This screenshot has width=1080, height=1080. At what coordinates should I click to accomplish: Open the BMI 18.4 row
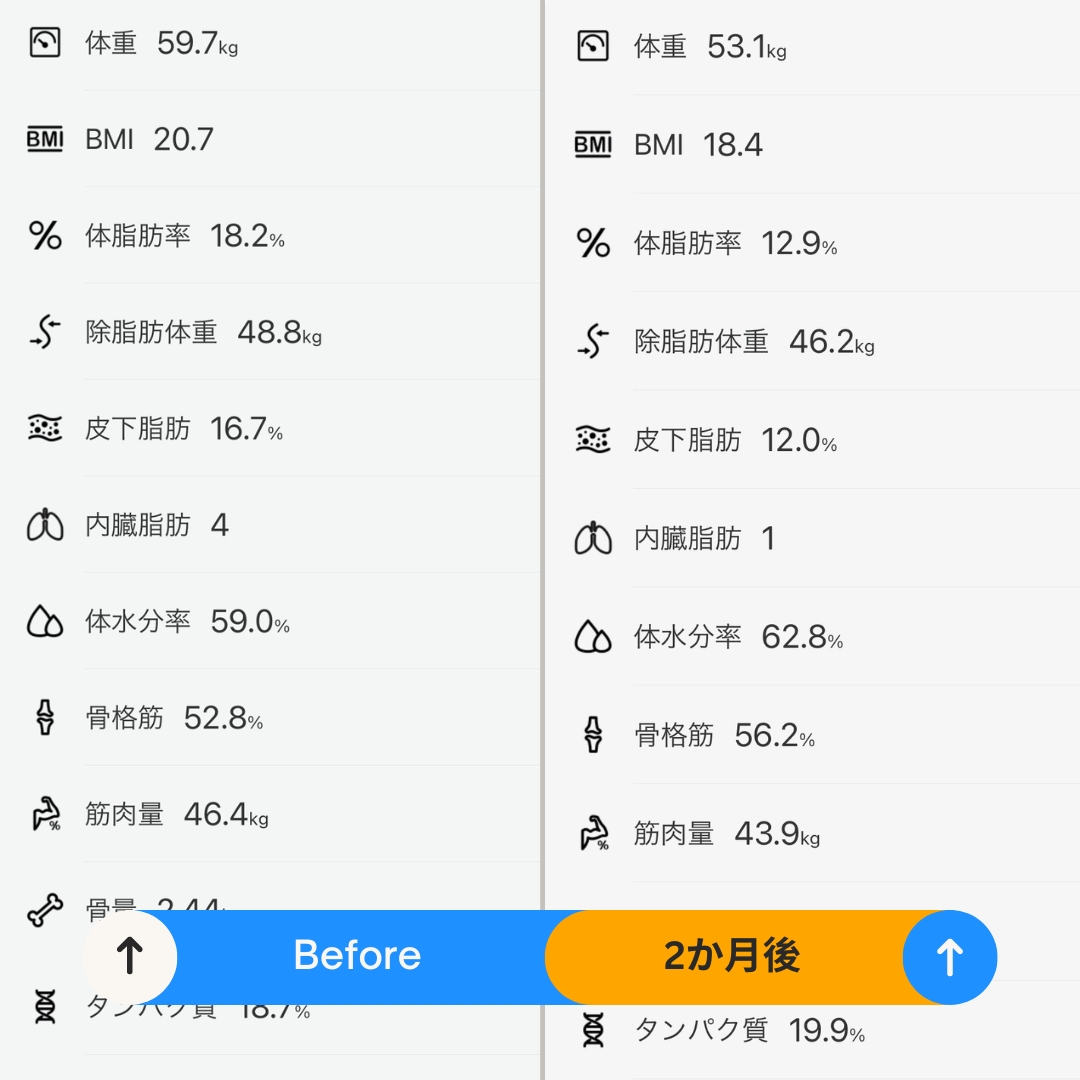(813, 145)
